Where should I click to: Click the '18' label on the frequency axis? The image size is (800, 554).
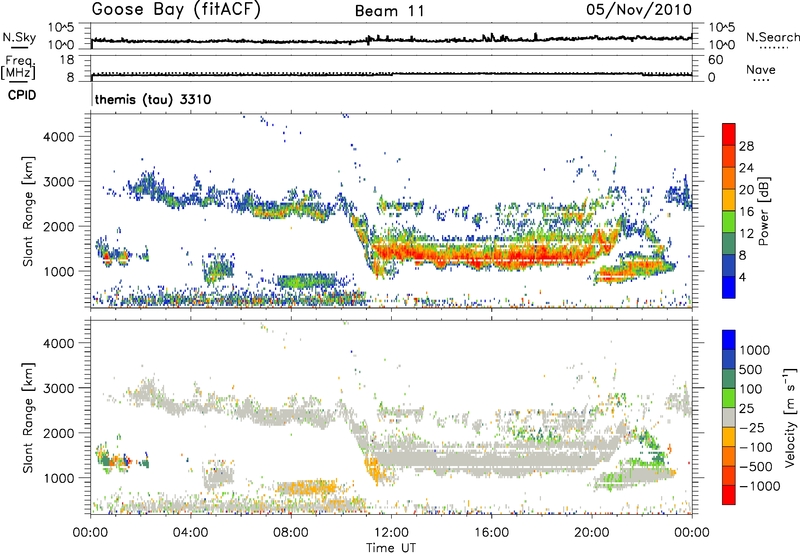pos(67,60)
